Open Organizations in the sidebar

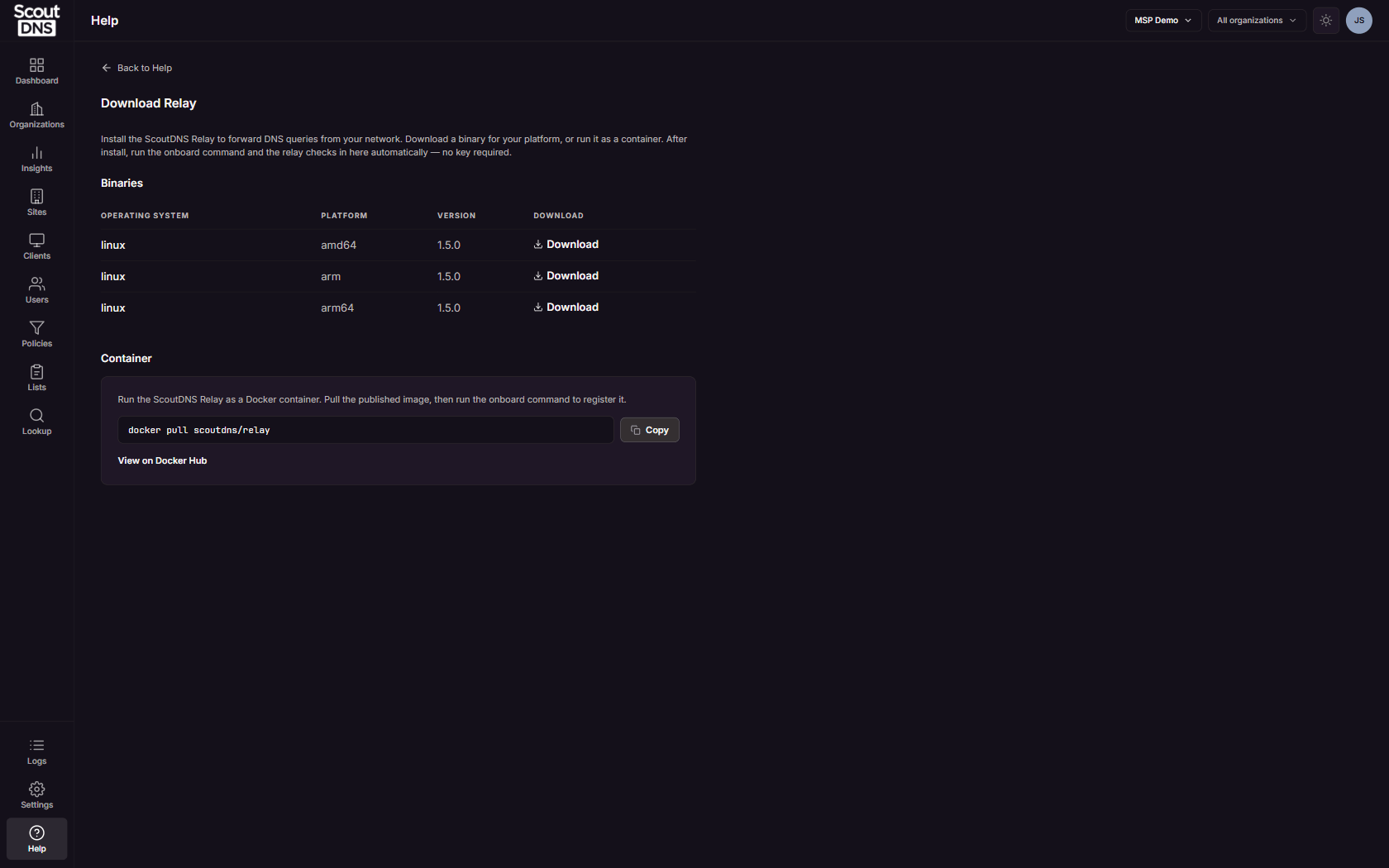tap(36, 115)
